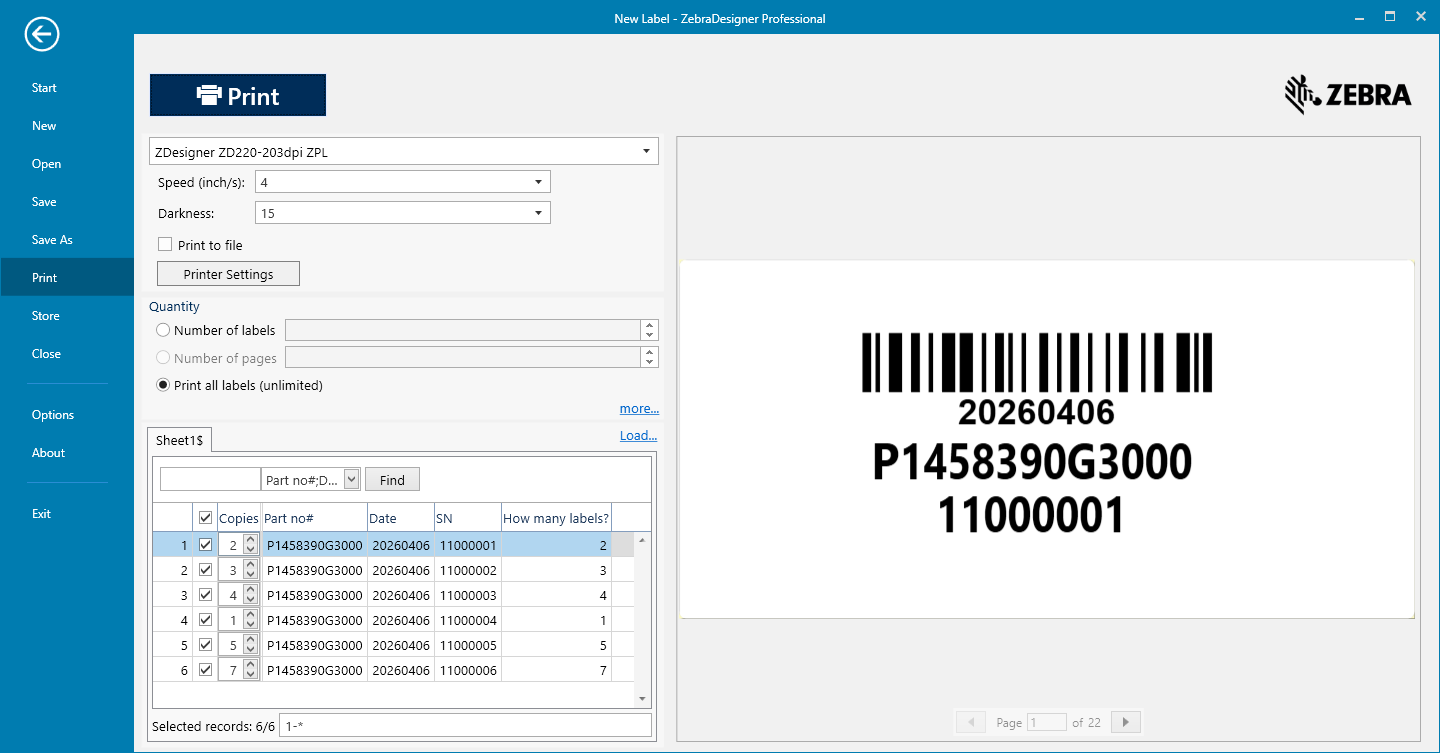The image size is (1440, 753).
Task: Go to the previous preview page arrow
Action: click(x=970, y=722)
